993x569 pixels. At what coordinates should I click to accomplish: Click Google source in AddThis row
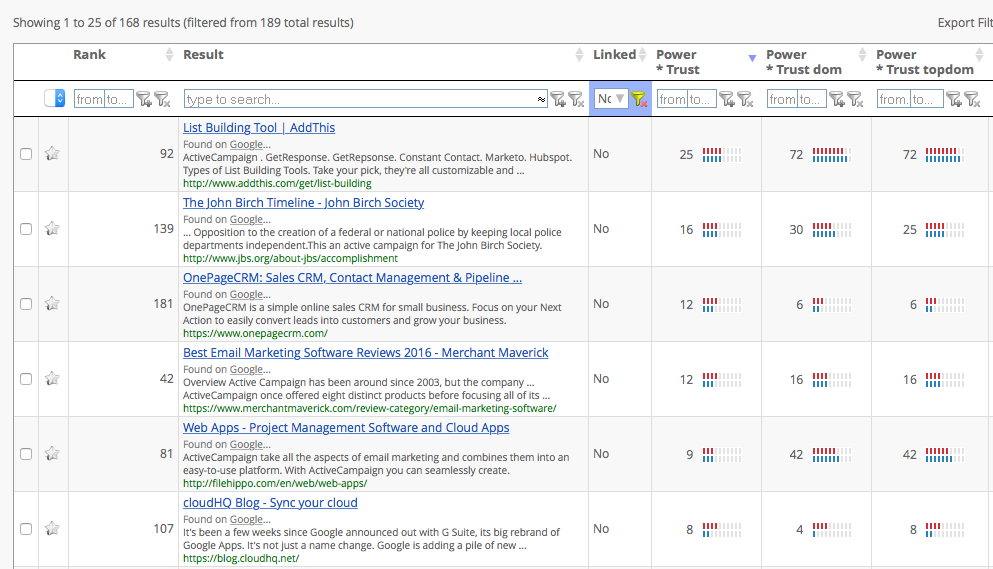(246, 144)
